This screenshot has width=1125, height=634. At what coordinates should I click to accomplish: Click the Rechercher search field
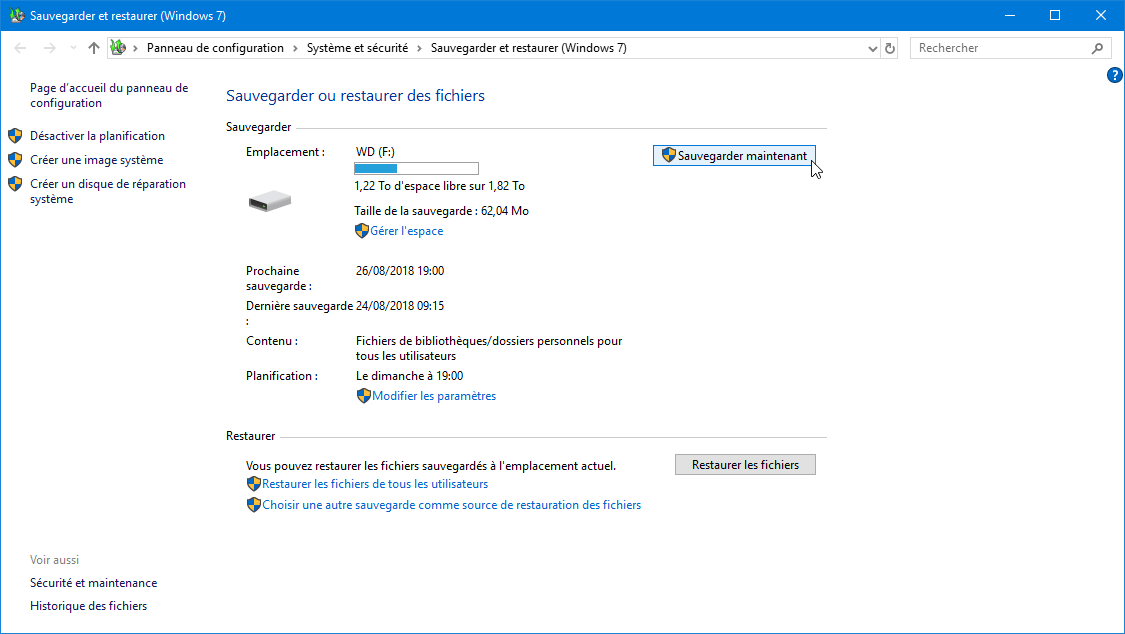coord(1002,48)
